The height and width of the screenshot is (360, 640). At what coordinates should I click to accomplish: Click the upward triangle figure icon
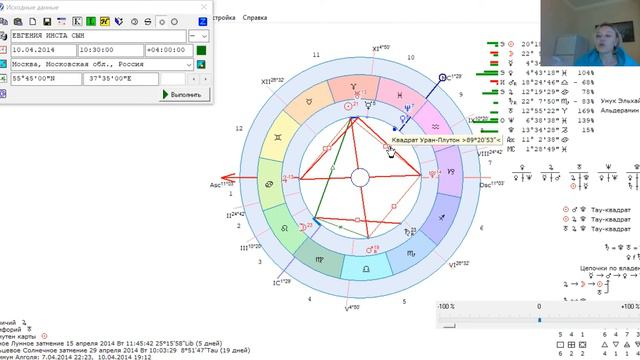(x=604, y=345)
